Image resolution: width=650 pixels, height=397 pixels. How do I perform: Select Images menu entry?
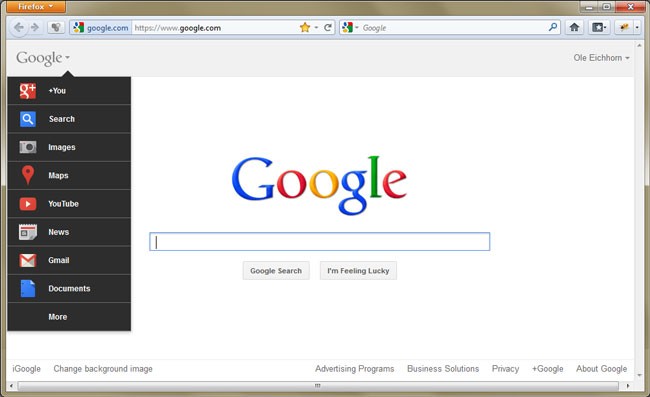[x=69, y=147]
